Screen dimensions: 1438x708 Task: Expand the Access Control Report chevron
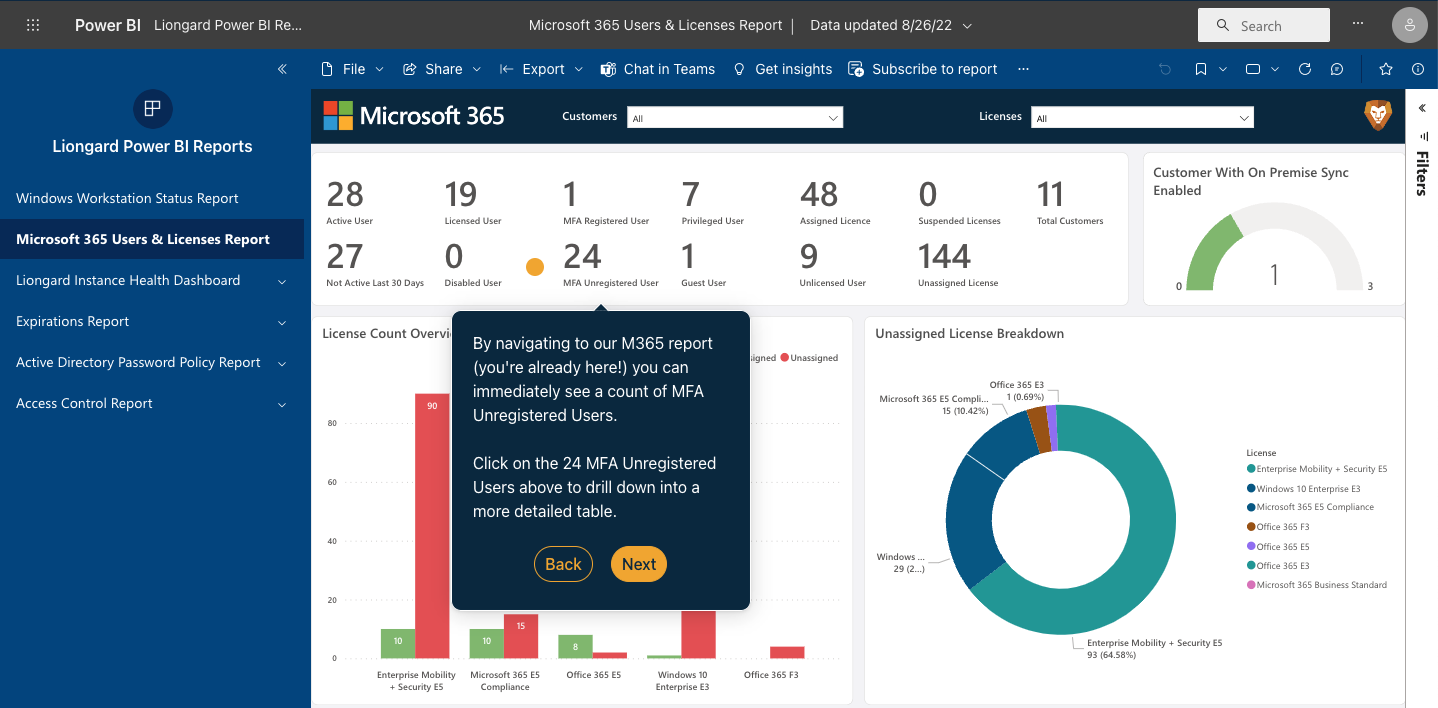coord(282,405)
